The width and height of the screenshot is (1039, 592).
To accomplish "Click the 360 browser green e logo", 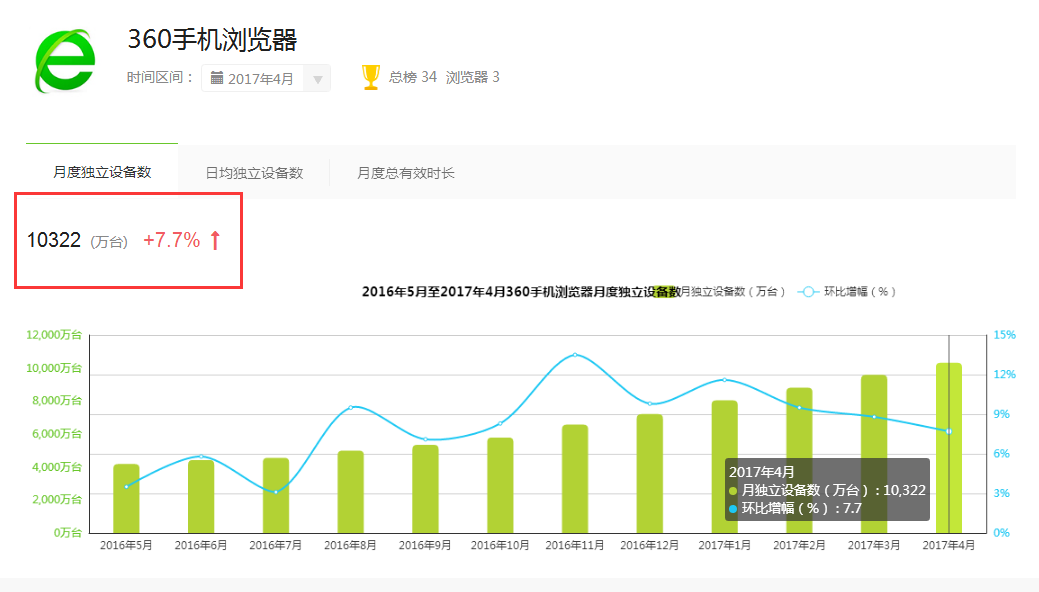I will 65,60.
